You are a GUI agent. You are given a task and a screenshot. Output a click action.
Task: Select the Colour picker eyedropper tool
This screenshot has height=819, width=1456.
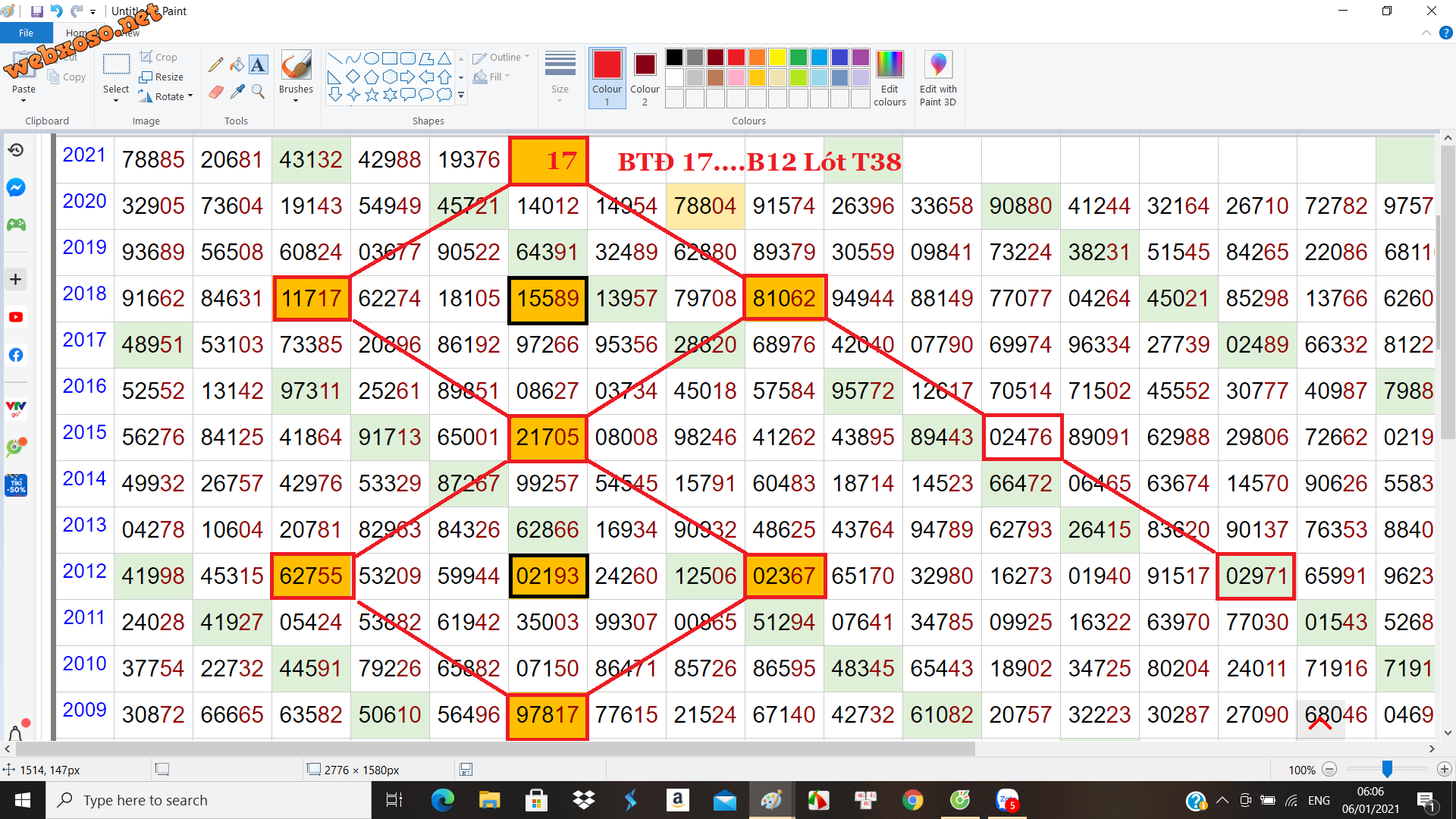pyautogui.click(x=237, y=92)
